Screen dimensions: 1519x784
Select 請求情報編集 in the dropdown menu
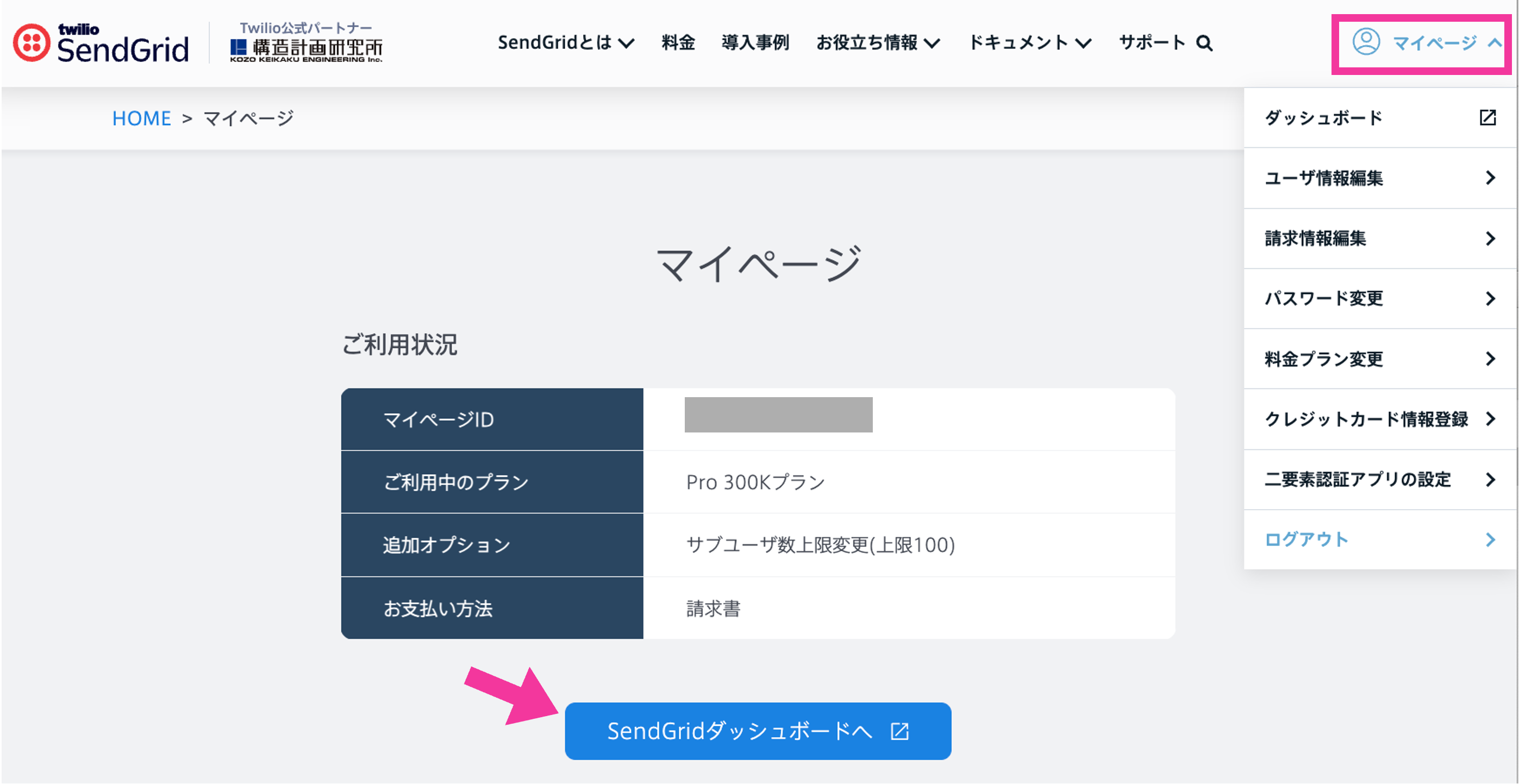coord(1380,238)
